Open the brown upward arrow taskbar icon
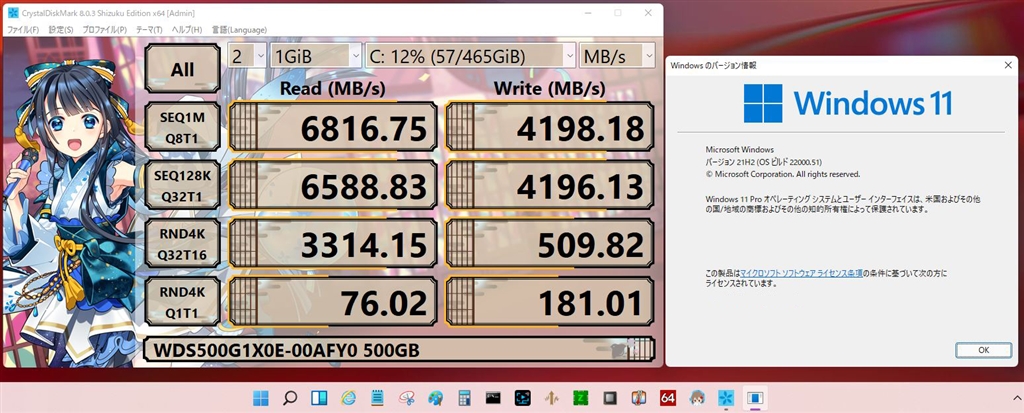 click(552, 397)
